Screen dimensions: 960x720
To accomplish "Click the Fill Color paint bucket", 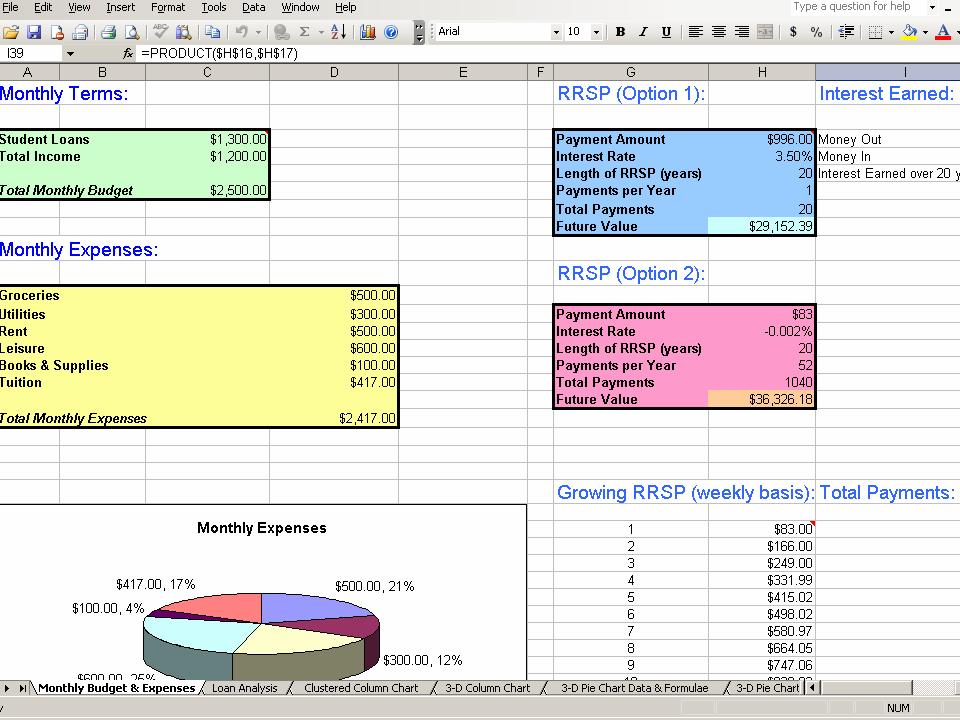I will (908, 32).
